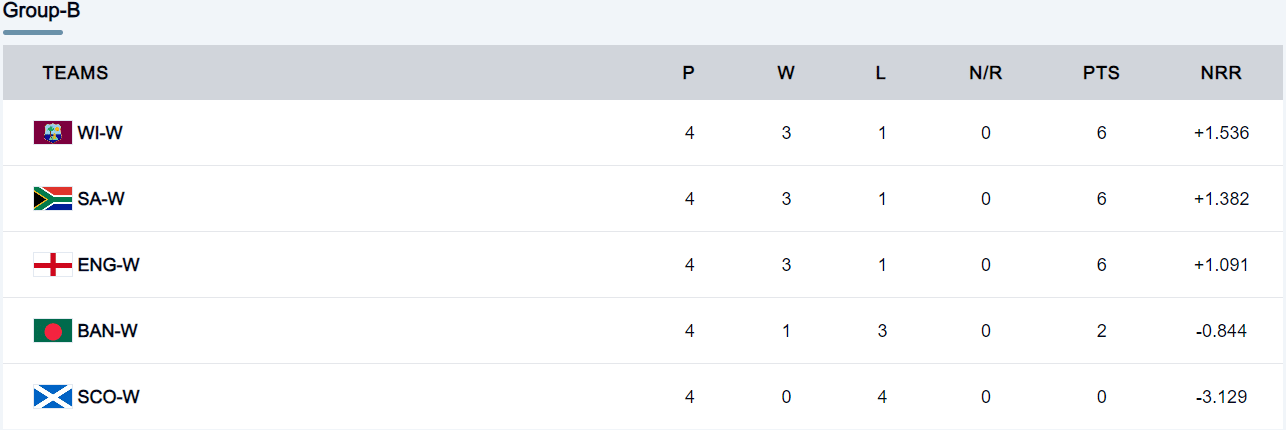Click the TEAMS column header
The height and width of the screenshot is (430, 1286).
click(75, 73)
